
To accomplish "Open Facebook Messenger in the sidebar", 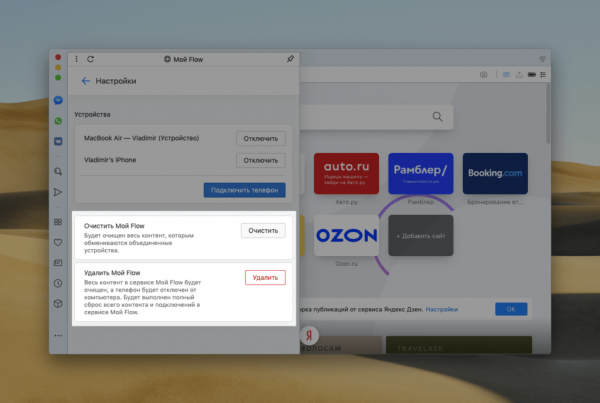I will pyautogui.click(x=58, y=100).
